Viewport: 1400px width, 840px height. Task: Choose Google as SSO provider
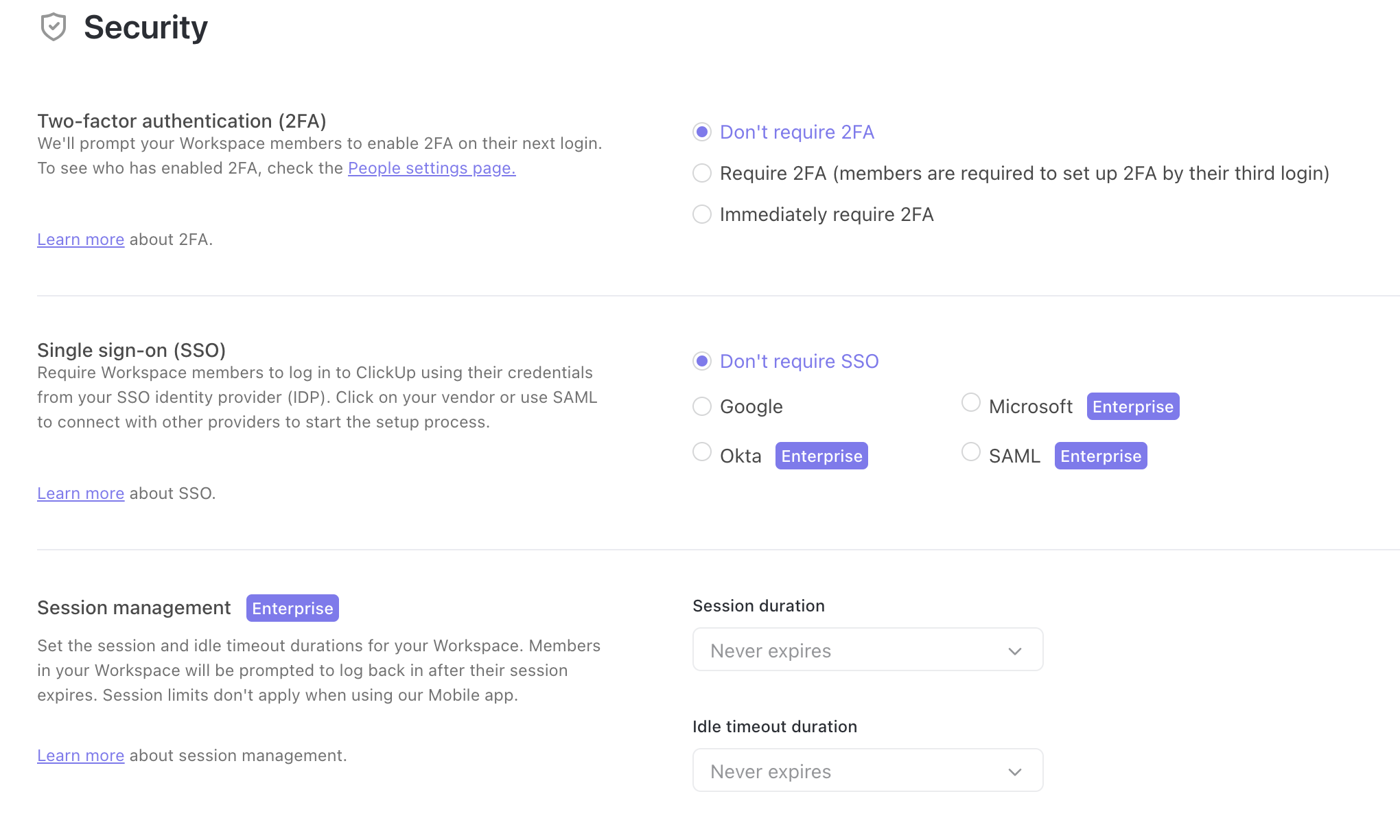click(x=702, y=406)
